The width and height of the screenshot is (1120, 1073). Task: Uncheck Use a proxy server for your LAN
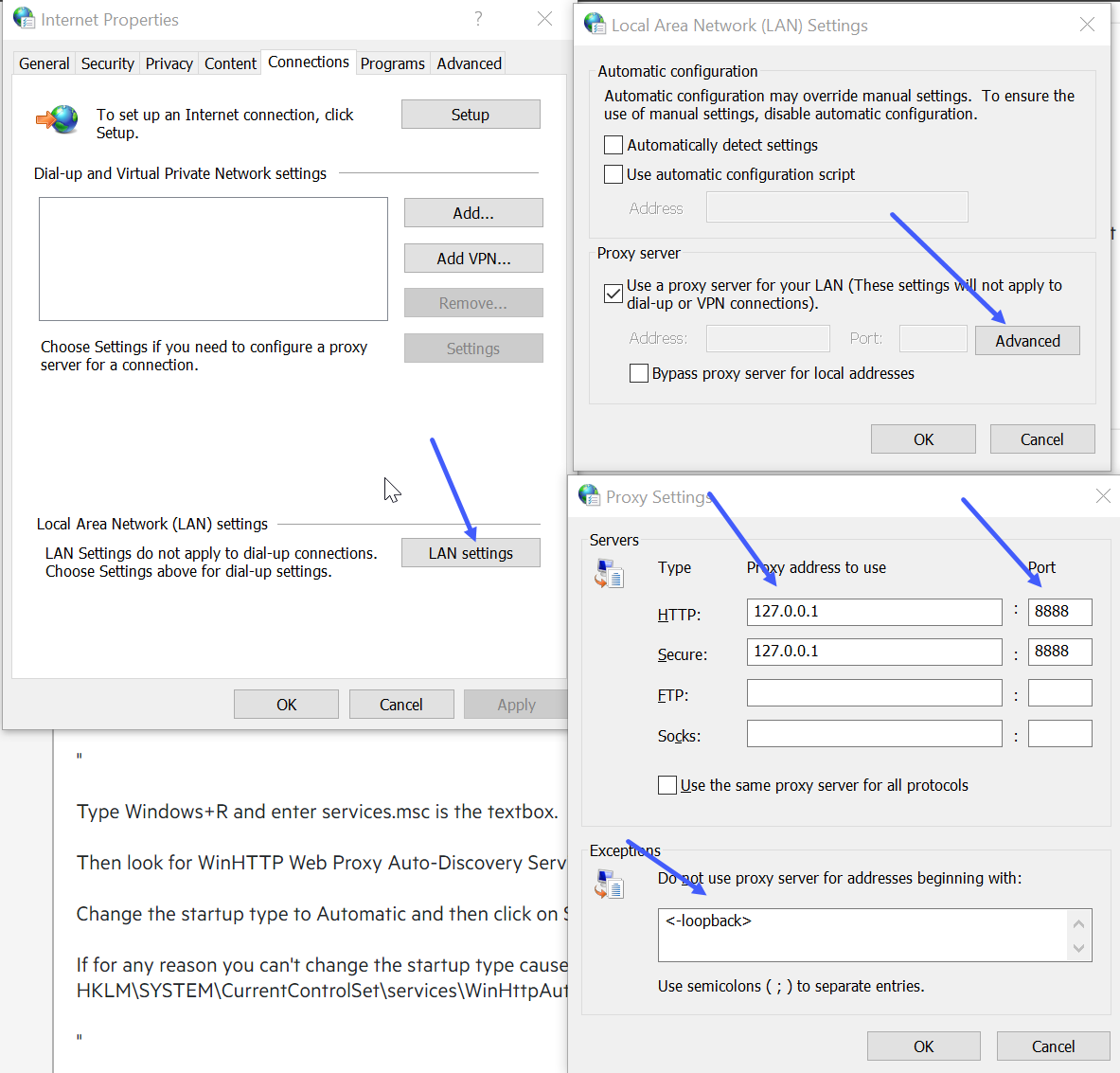pos(613,294)
